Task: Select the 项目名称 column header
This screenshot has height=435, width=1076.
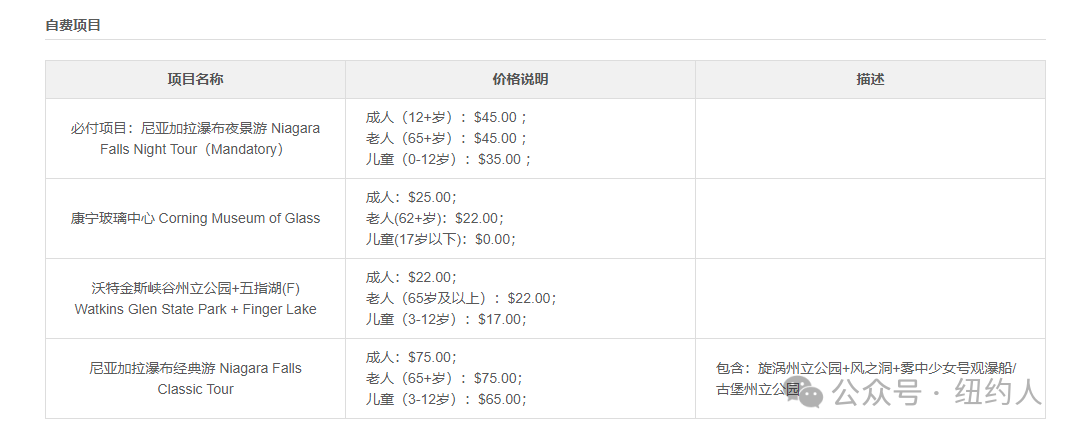Action: (x=196, y=79)
